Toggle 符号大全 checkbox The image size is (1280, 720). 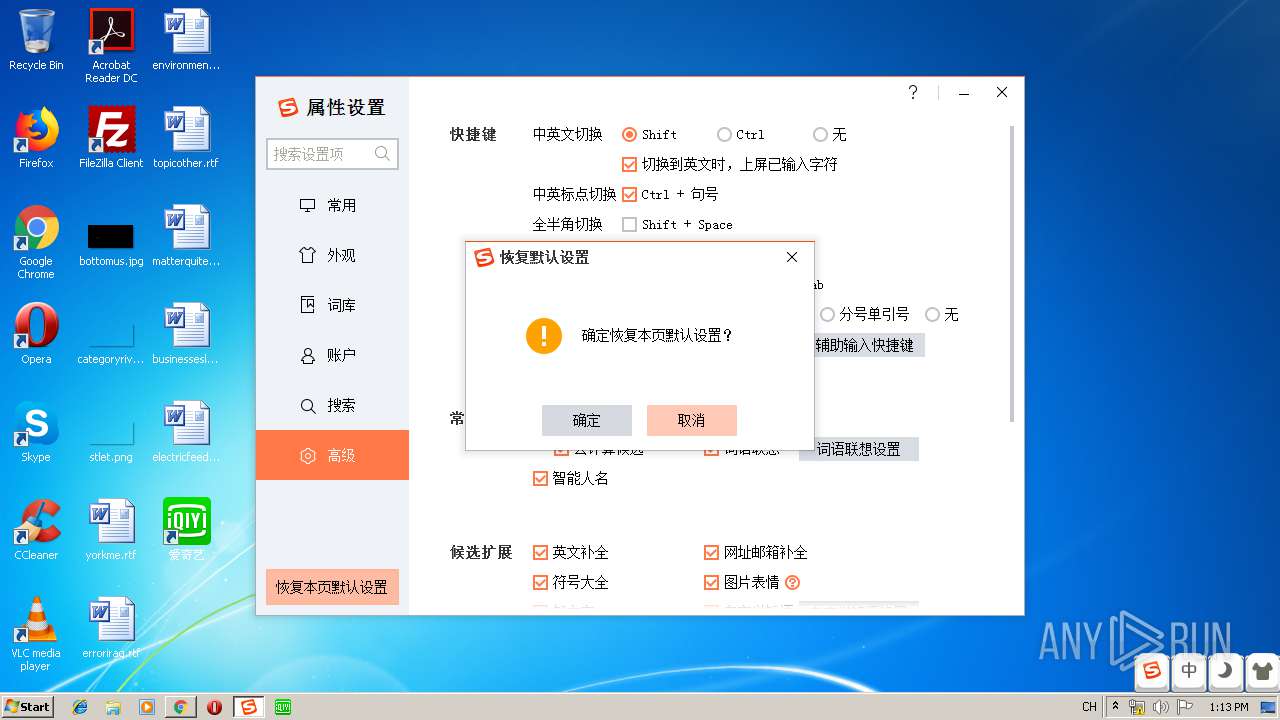tap(540, 582)
